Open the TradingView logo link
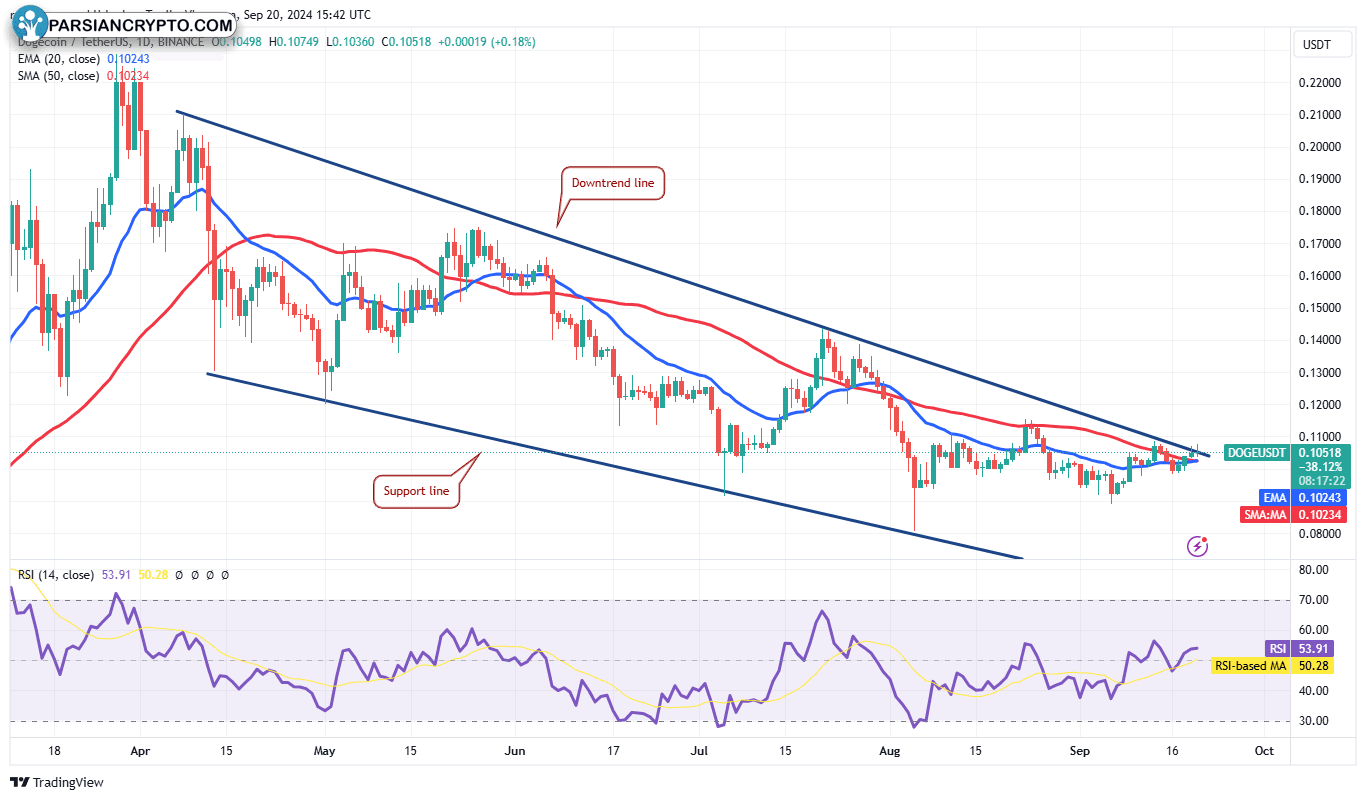 click(57, 782)
